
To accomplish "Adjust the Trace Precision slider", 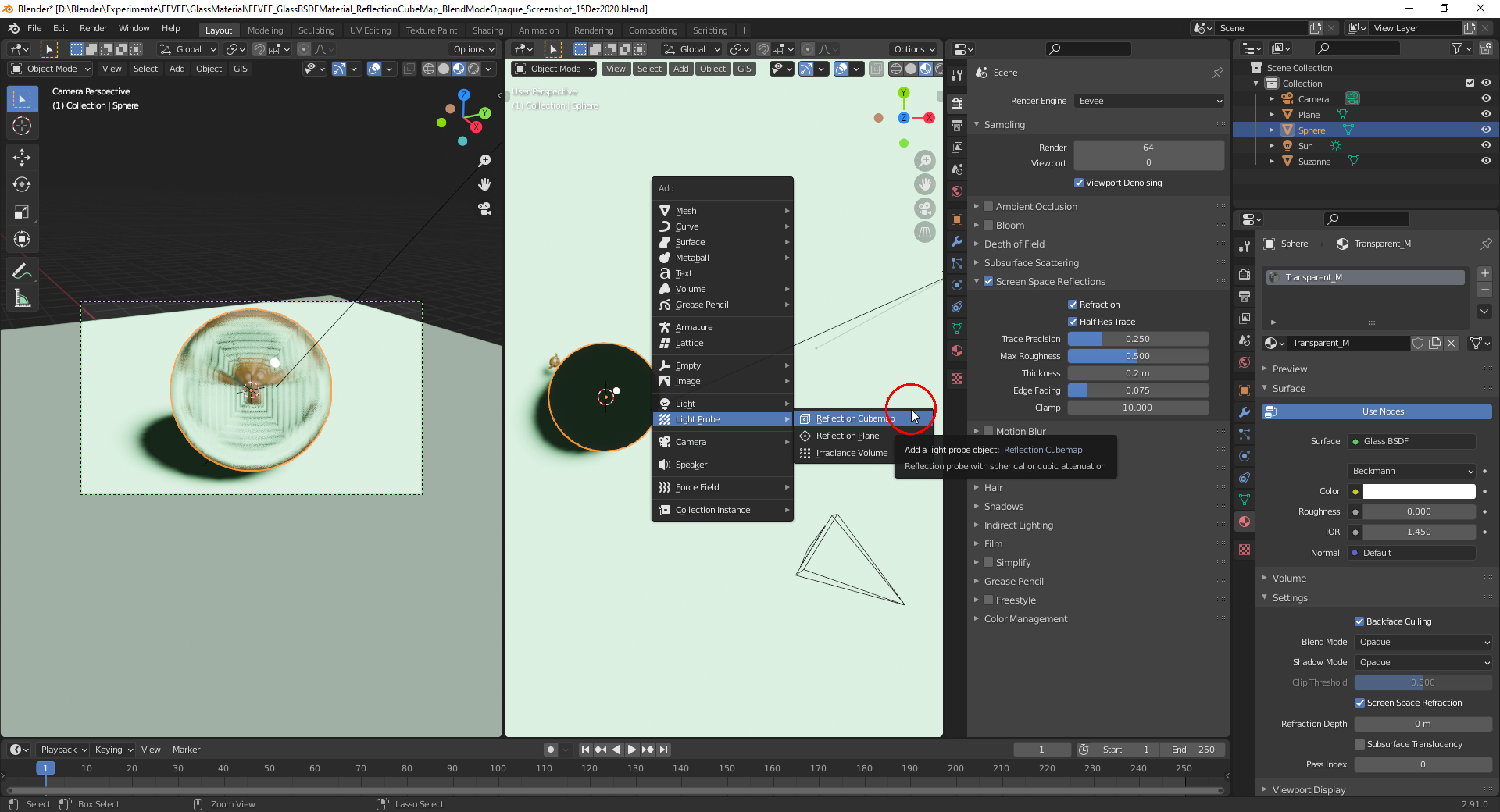I will 1137,339.
